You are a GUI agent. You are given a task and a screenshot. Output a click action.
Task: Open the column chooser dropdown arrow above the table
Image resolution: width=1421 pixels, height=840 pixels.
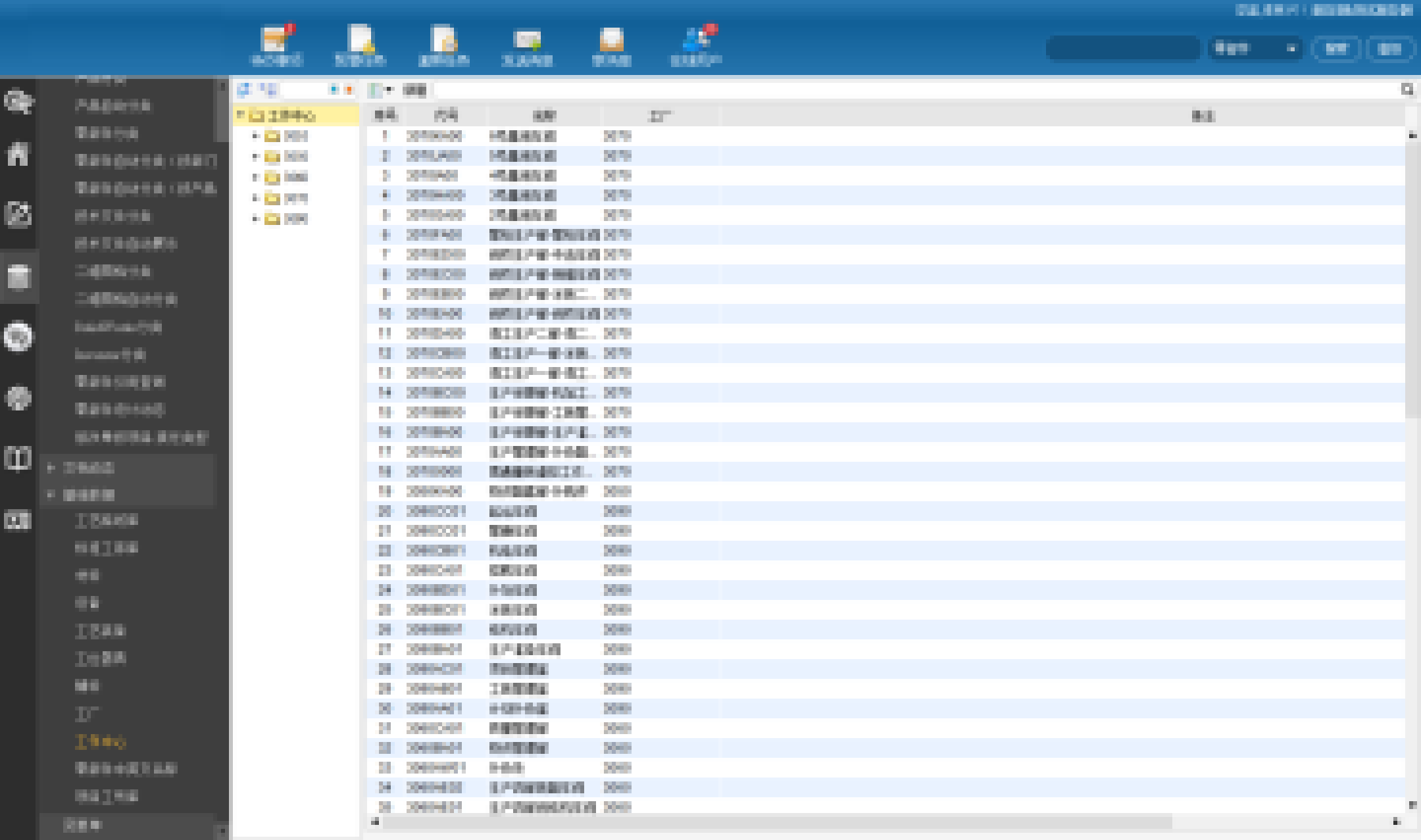389,90
